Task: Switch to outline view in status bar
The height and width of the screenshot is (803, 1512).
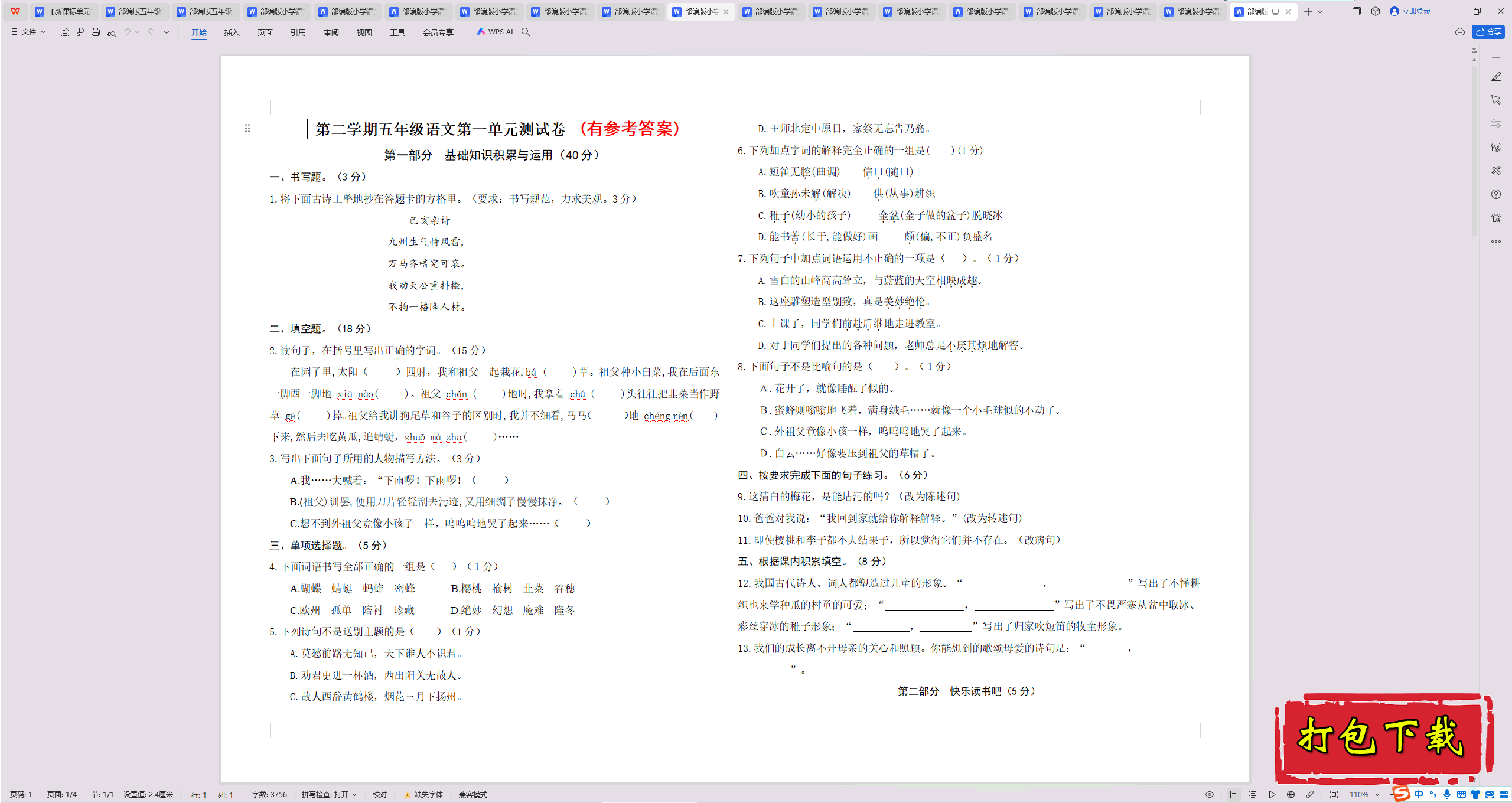Action: point(1252,795)
